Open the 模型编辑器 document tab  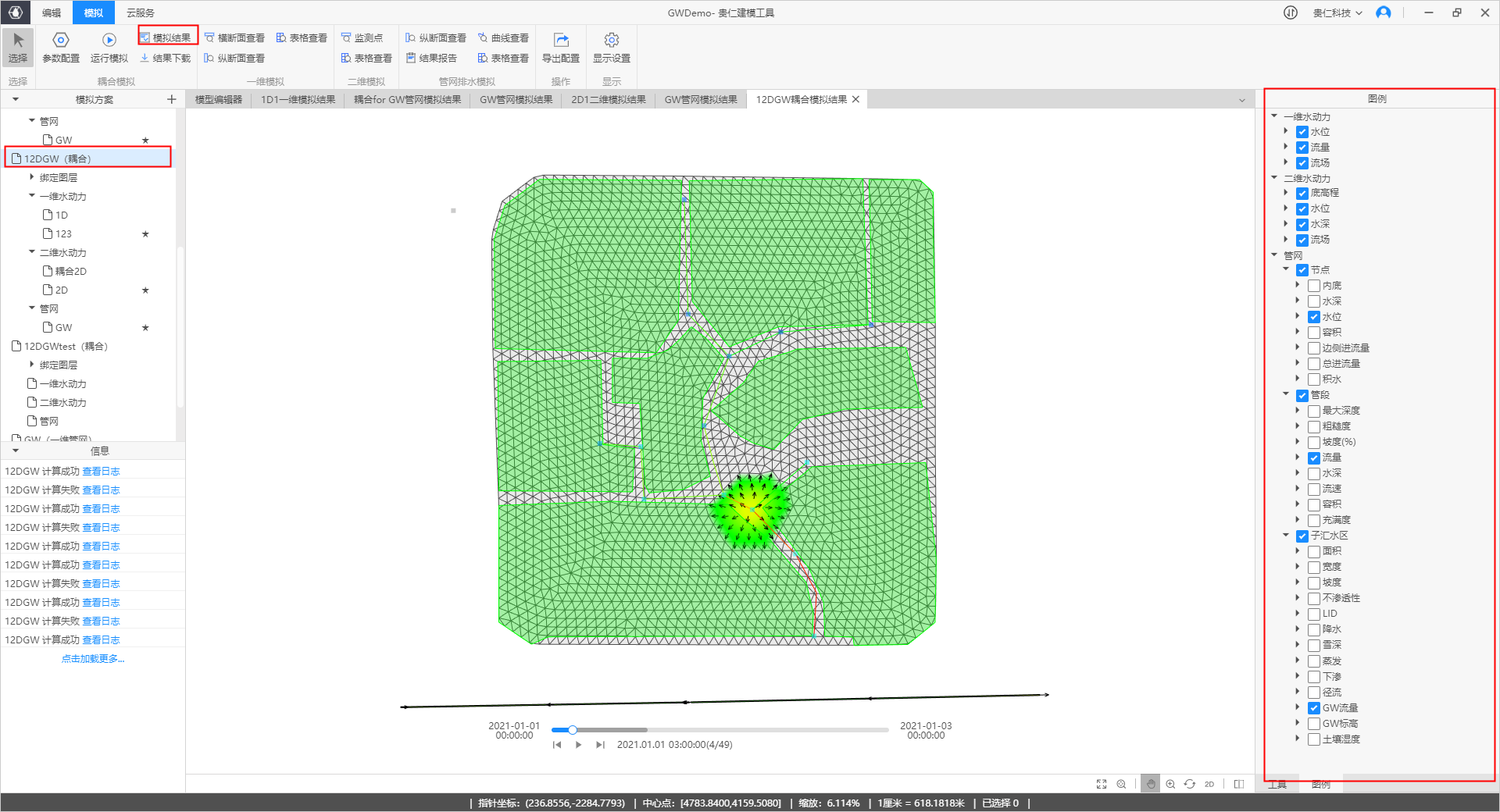click(218, 99)
